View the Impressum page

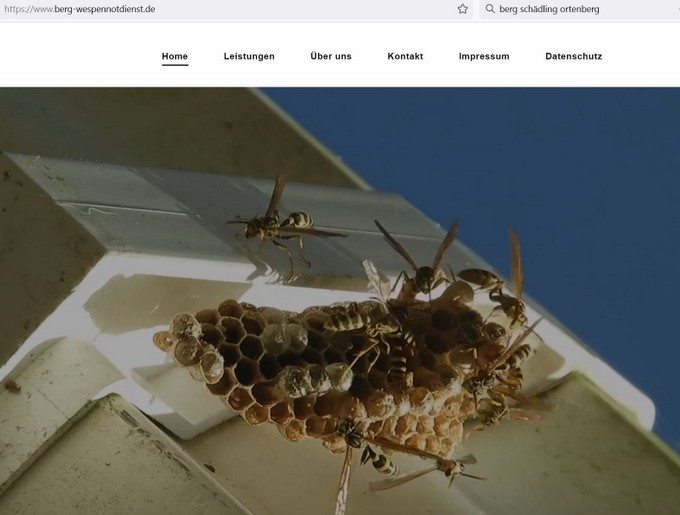coord(484,56)
